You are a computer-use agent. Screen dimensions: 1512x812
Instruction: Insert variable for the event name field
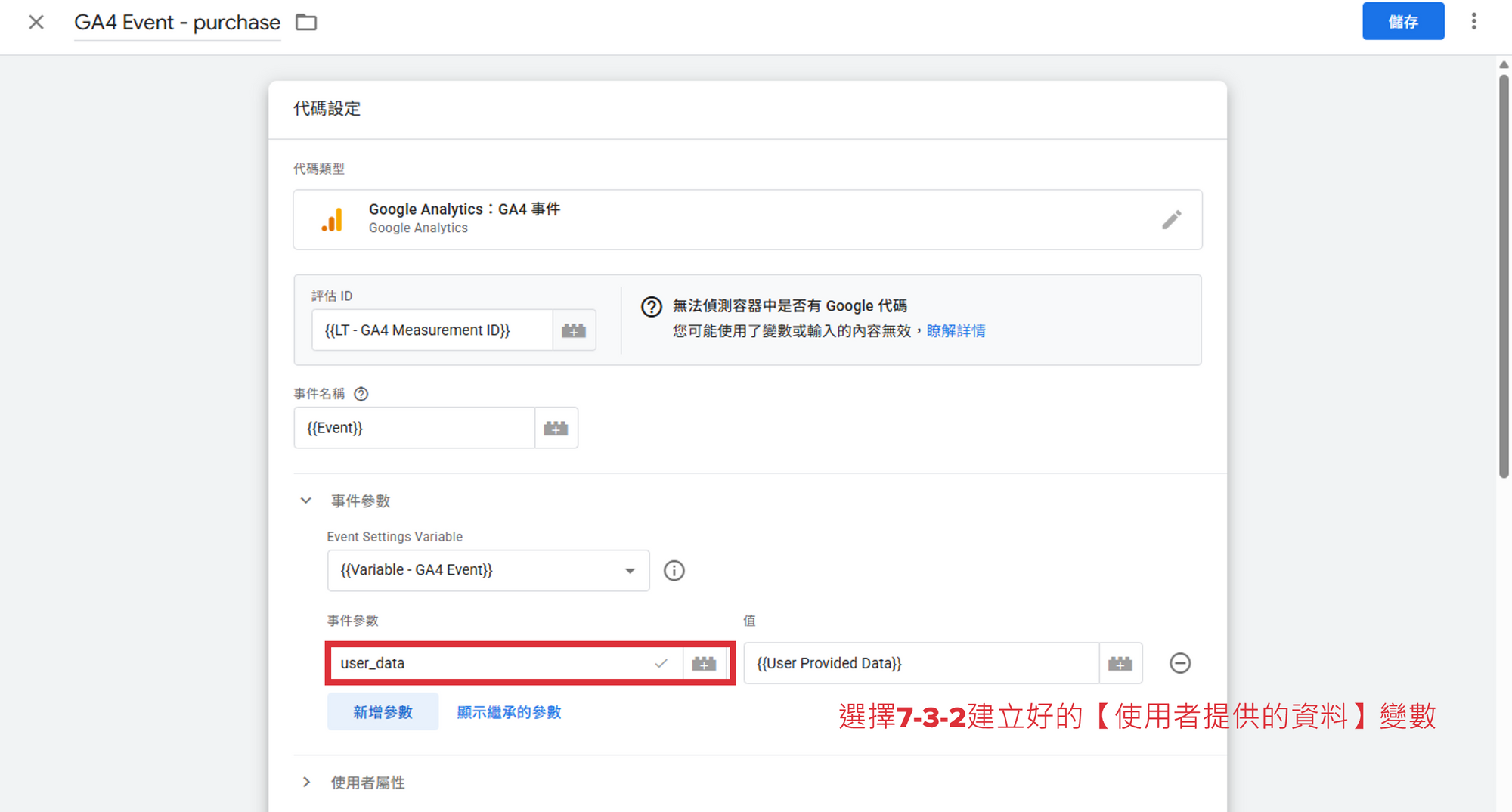(x=556, y=429)
